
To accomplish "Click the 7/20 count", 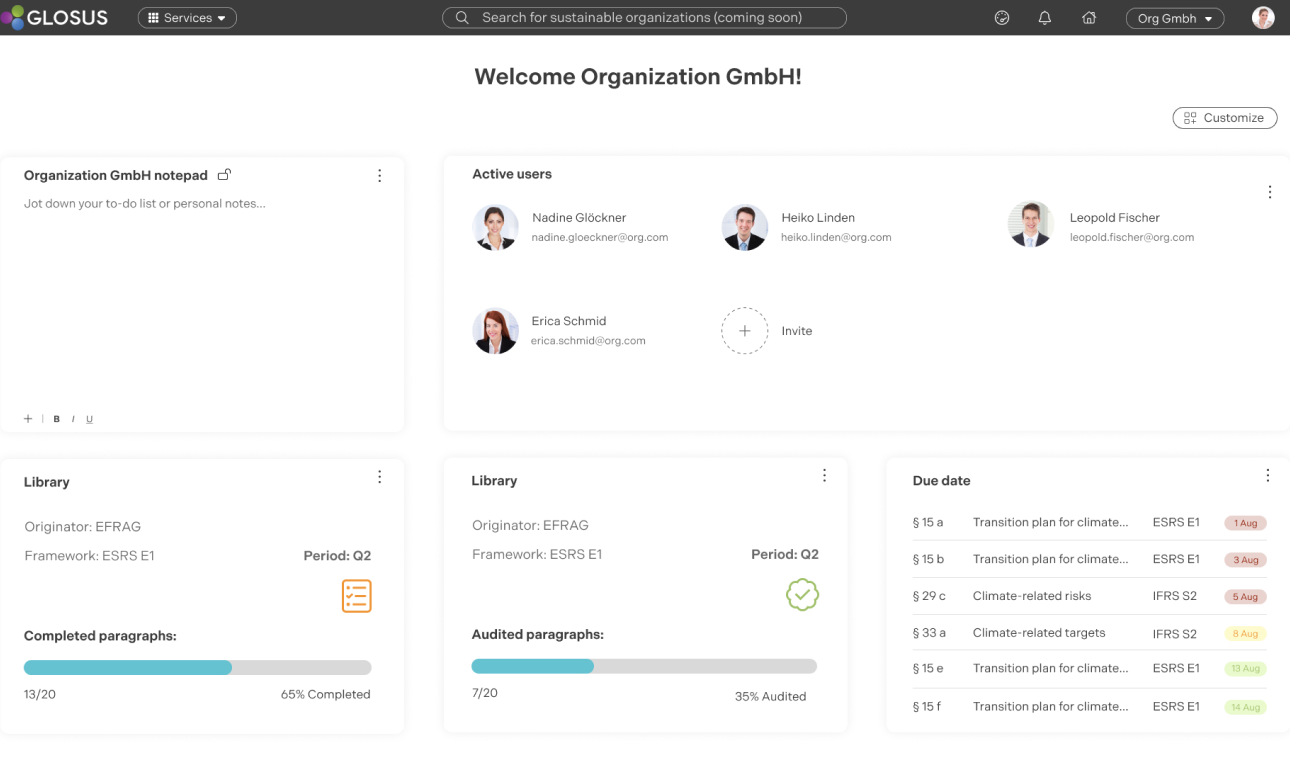I will click(484, 693).
